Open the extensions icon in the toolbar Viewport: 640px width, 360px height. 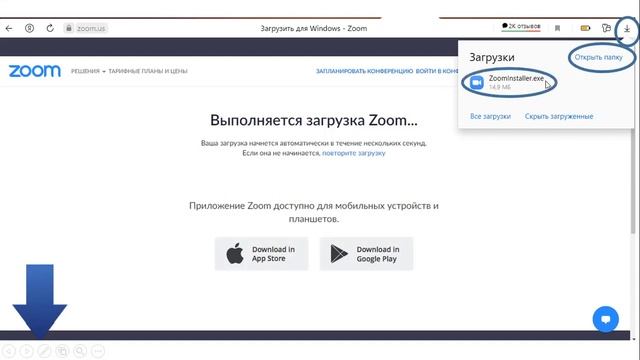tap(606, 28)
